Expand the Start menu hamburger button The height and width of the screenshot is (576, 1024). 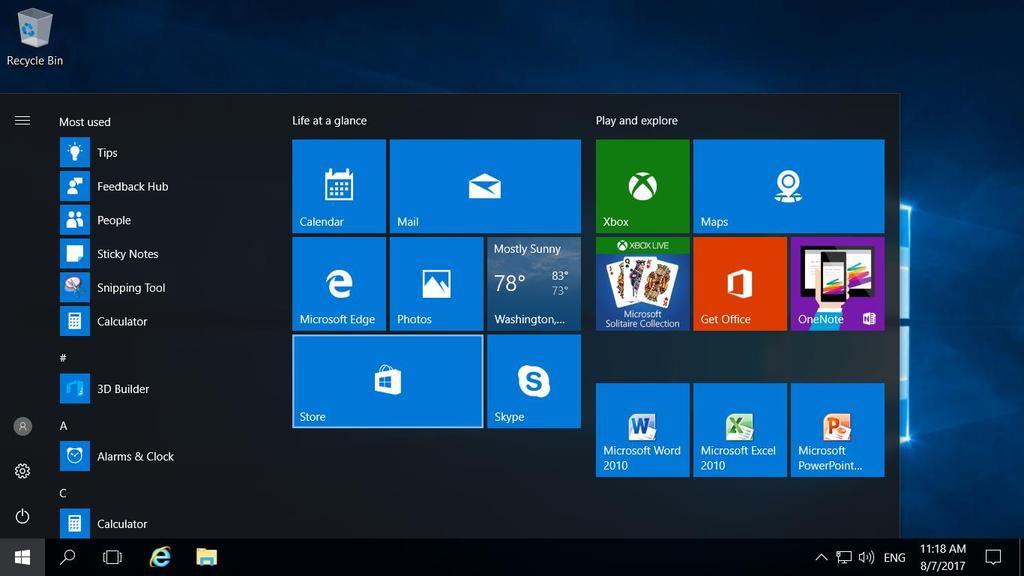[22, 120]
